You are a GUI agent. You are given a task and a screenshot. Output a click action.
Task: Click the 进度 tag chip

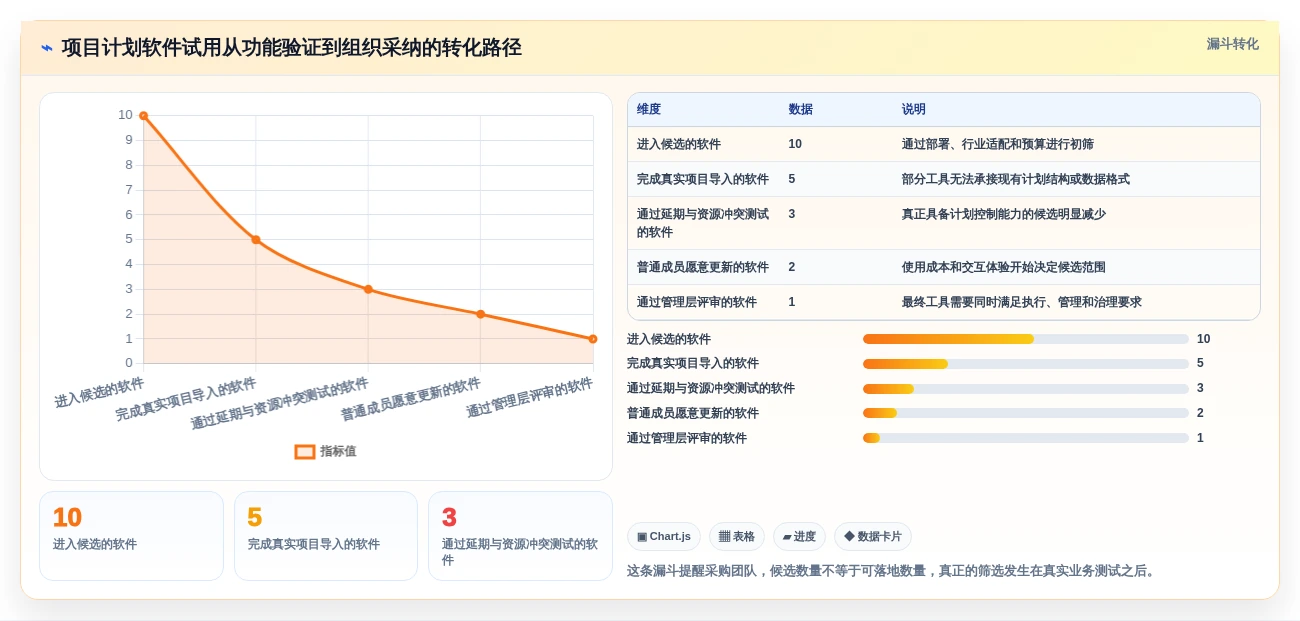click(x=799, y=536)
